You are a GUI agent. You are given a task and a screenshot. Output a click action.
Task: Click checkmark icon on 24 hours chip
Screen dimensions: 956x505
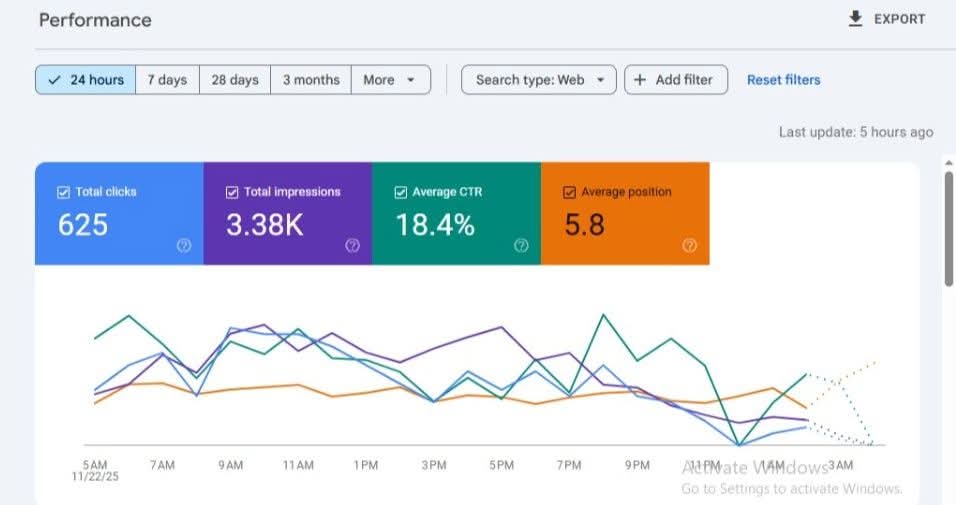[x=54, y=80]
